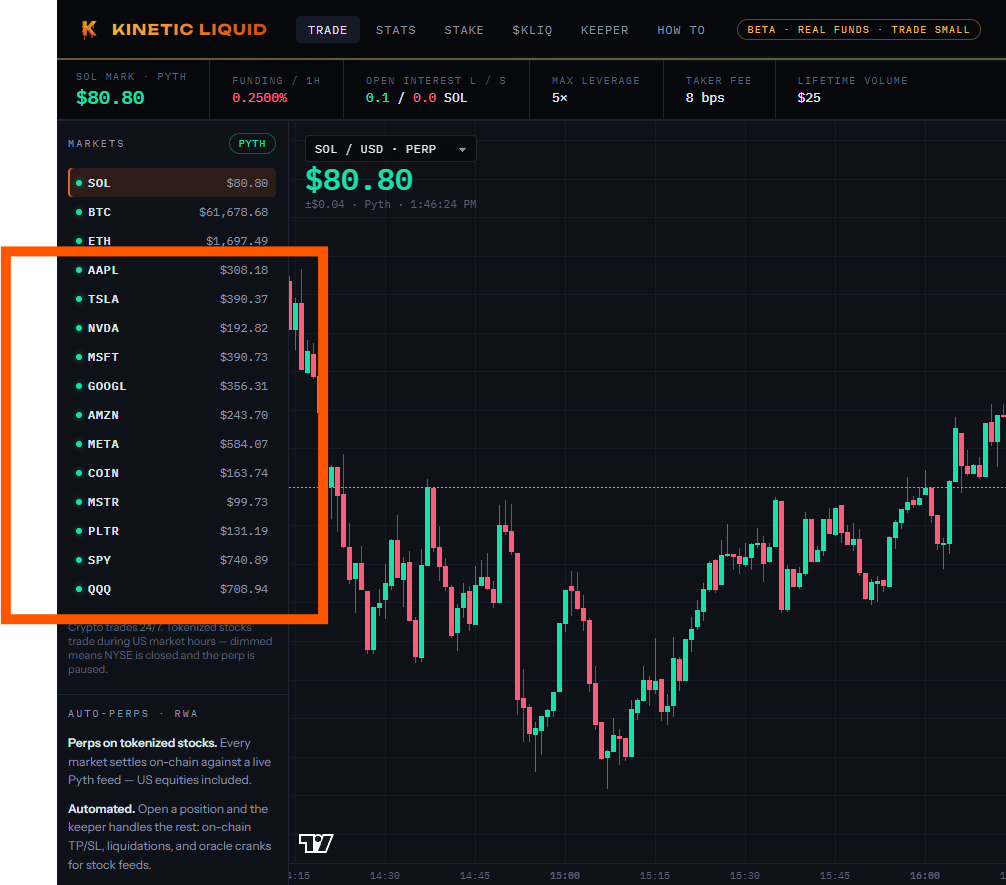
Task: Click the AUTO-PERPS · RWA heading
Action: [x=133, y=714]
